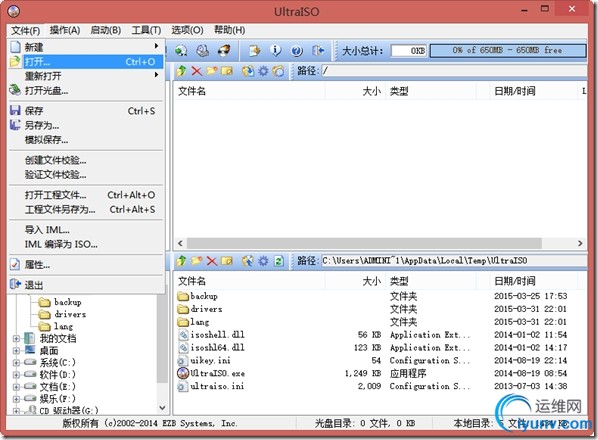Expand the 桌面 tree node

[16, 350]
